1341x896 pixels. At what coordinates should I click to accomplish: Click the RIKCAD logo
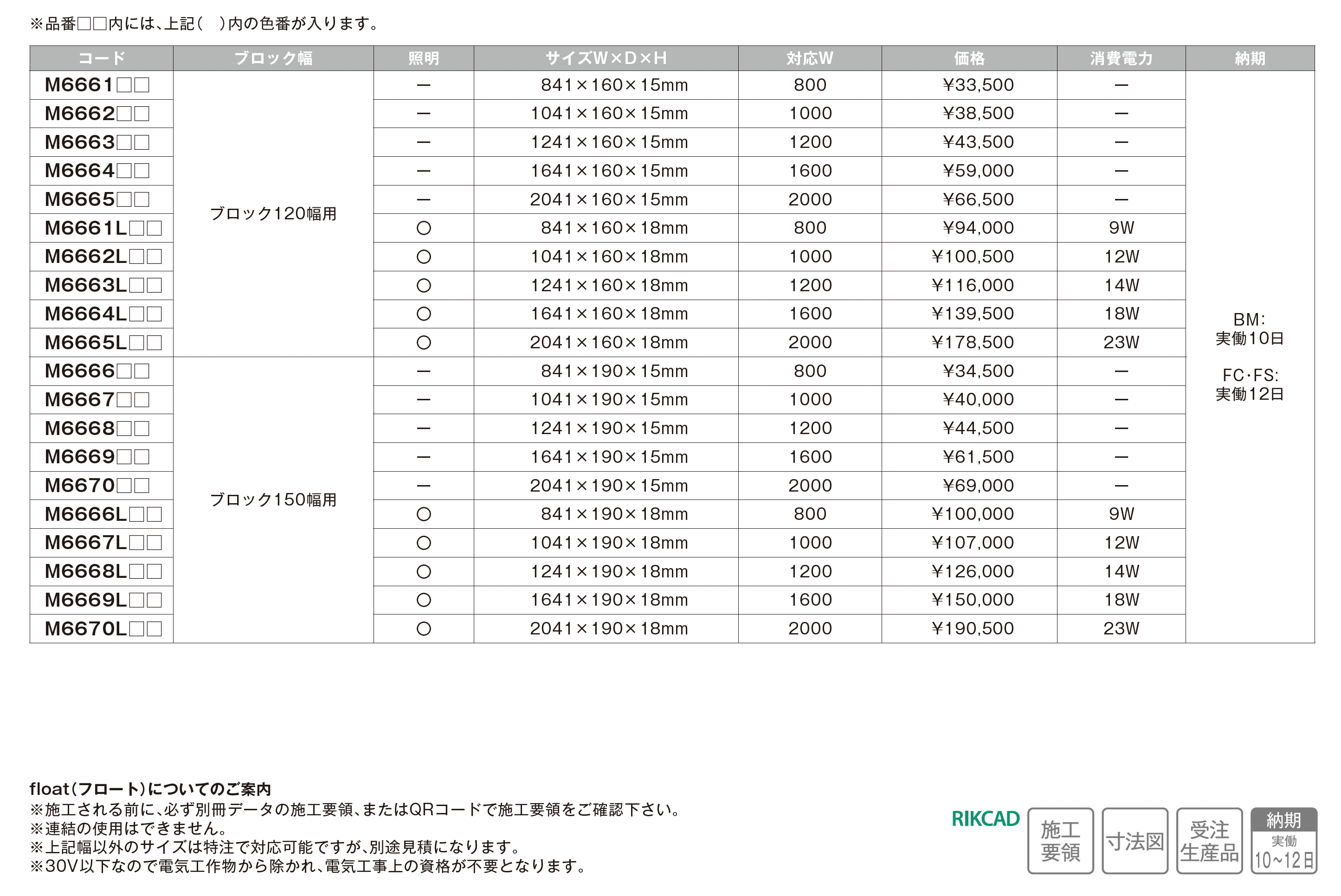tap(985, 818)
